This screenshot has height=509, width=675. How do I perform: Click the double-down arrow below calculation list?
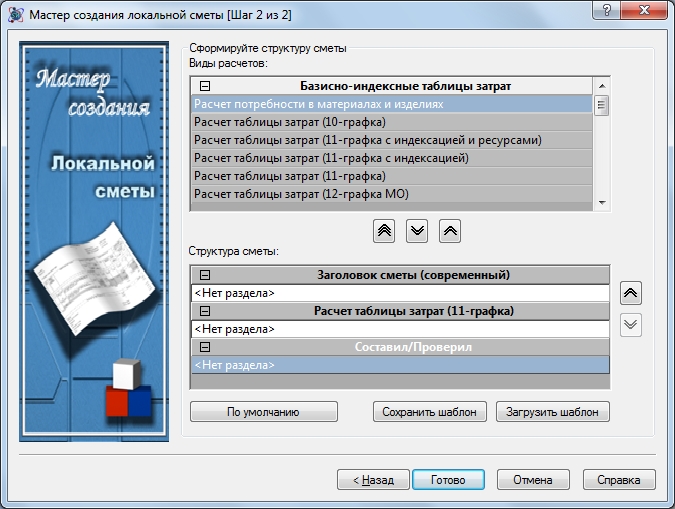pos(417,230)
